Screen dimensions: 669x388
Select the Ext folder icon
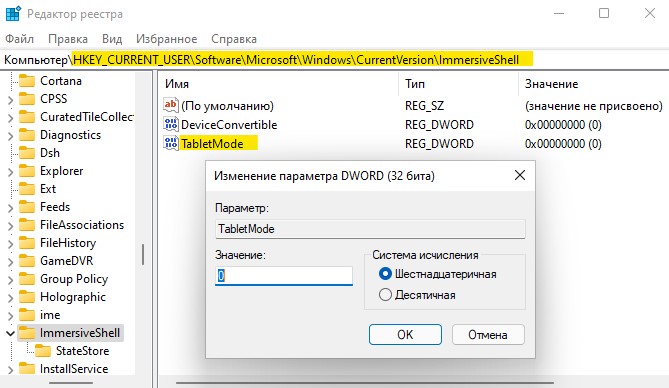click(x=27, y=189)
